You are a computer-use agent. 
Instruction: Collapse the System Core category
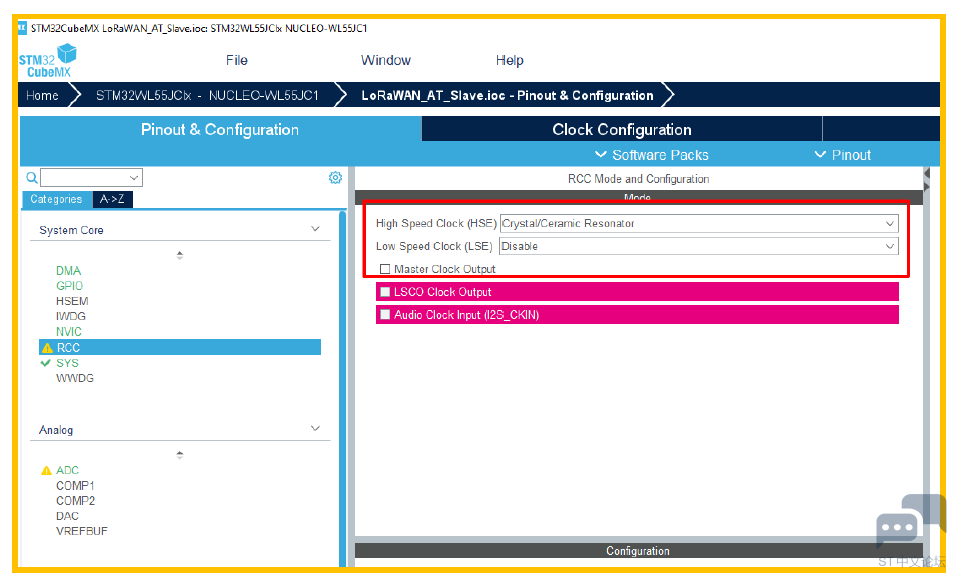pos(315,229)
